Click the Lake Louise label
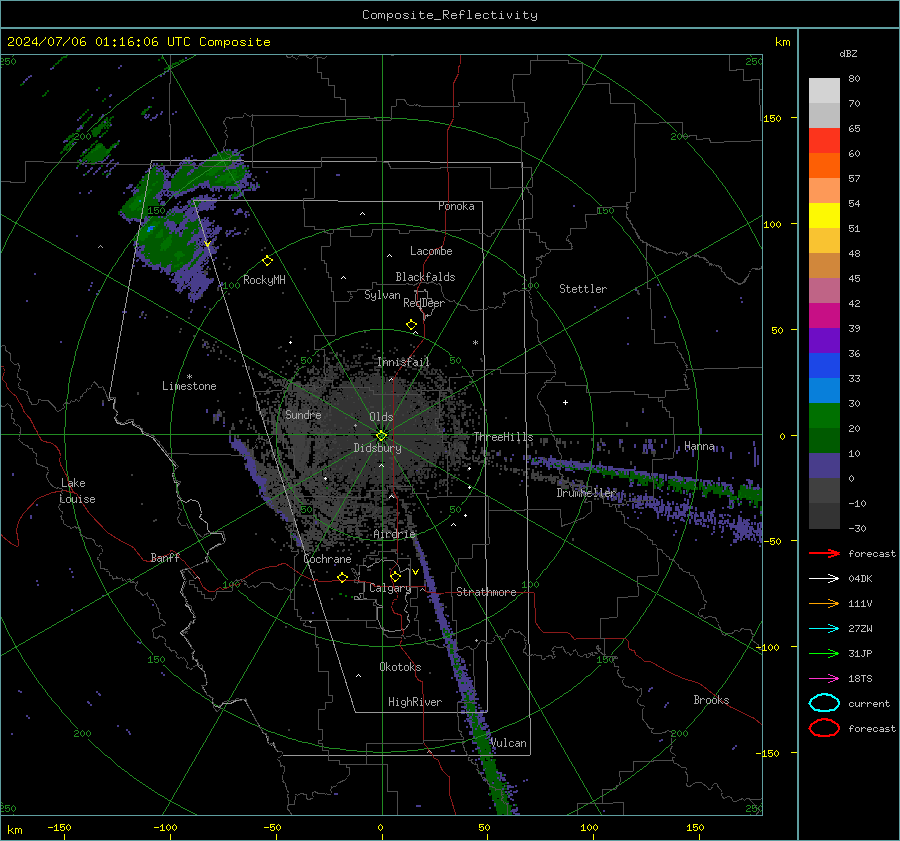The height and width of the screenshot is (841, 900). click(x=78, y=491)
